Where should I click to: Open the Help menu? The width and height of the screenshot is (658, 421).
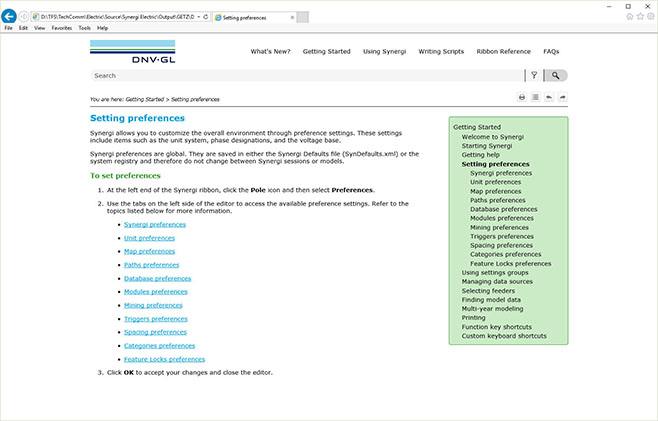point(102,28)
